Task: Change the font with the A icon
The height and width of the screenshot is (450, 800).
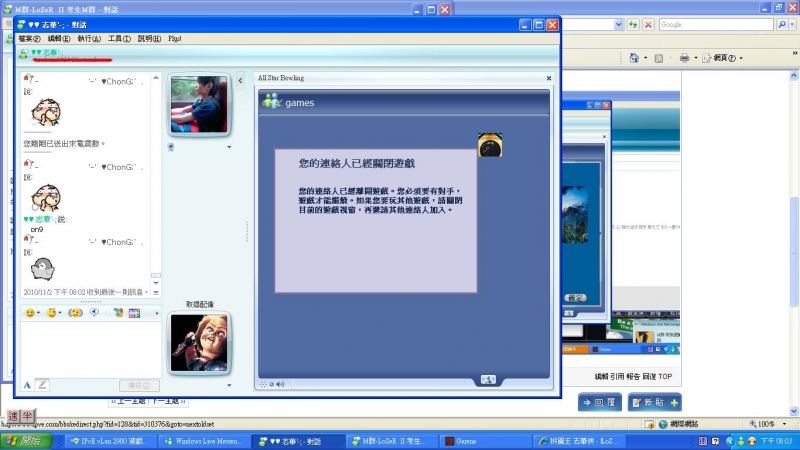Action: click(27, 385)
